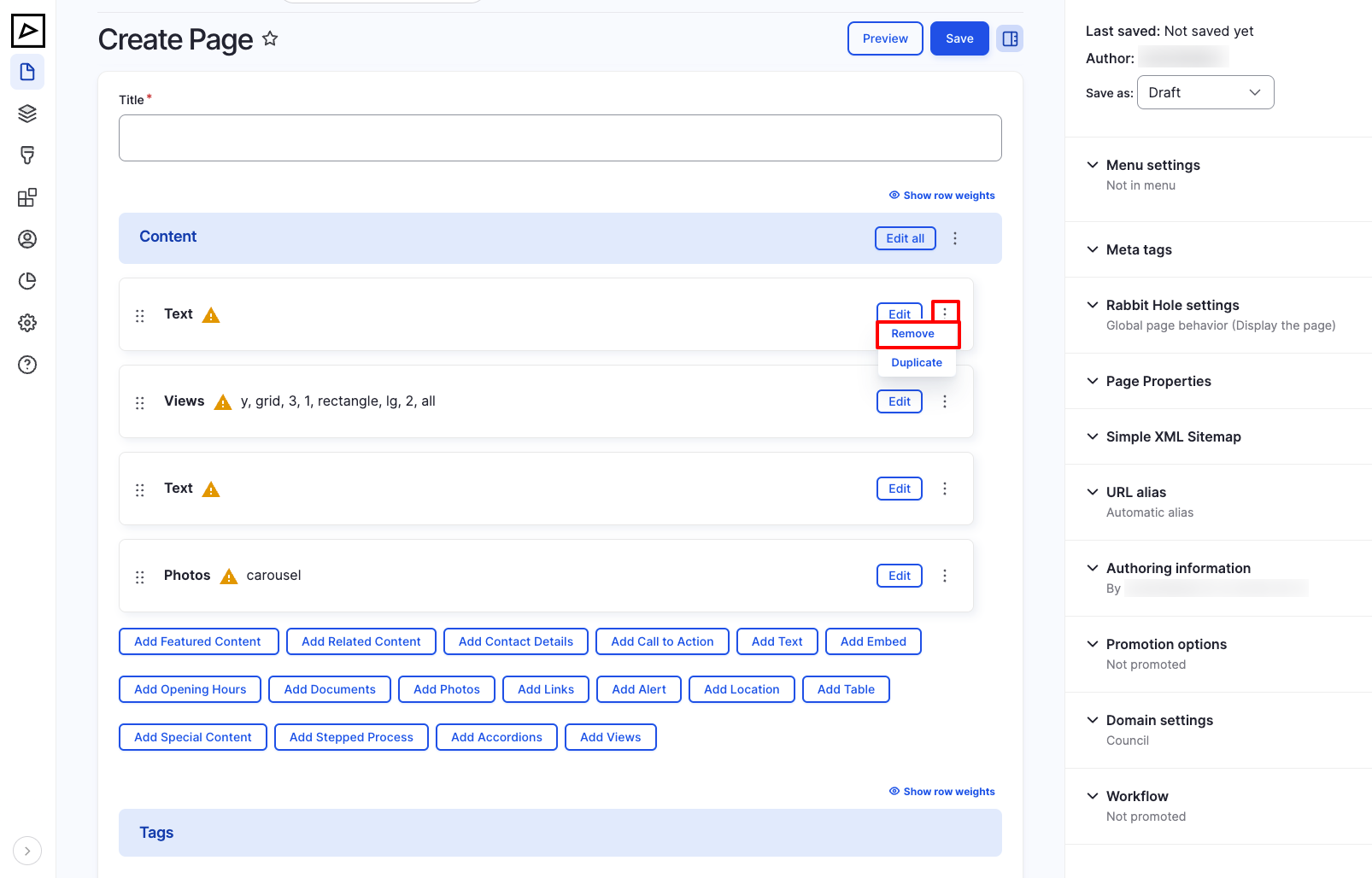Screen dimensions: 1372x878
Task: Click the blocks icon in the left sidebar
Action: point(27,197)
